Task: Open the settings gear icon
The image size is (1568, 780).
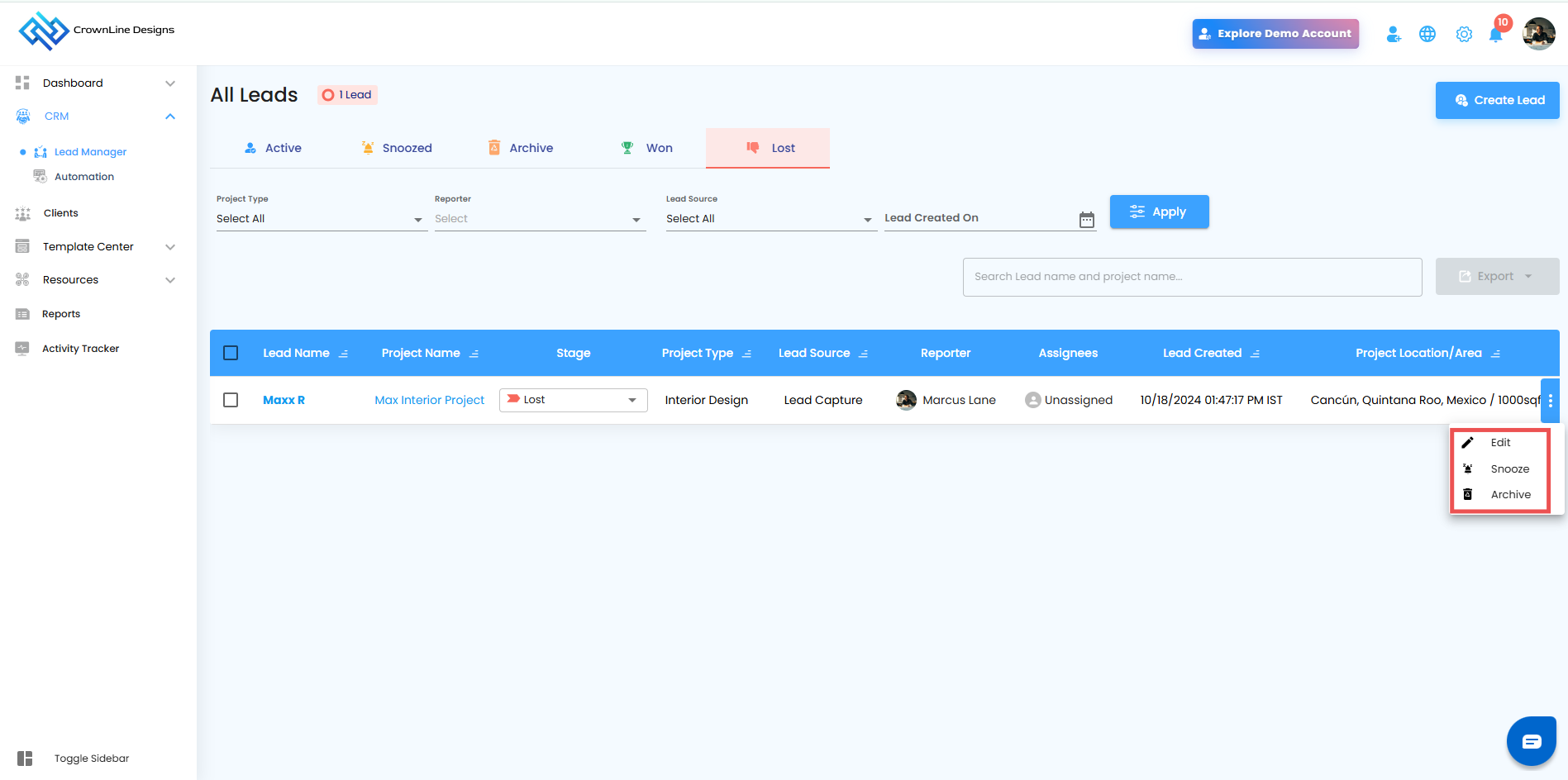Action: pyautogui.click(x=1464, y=34)
